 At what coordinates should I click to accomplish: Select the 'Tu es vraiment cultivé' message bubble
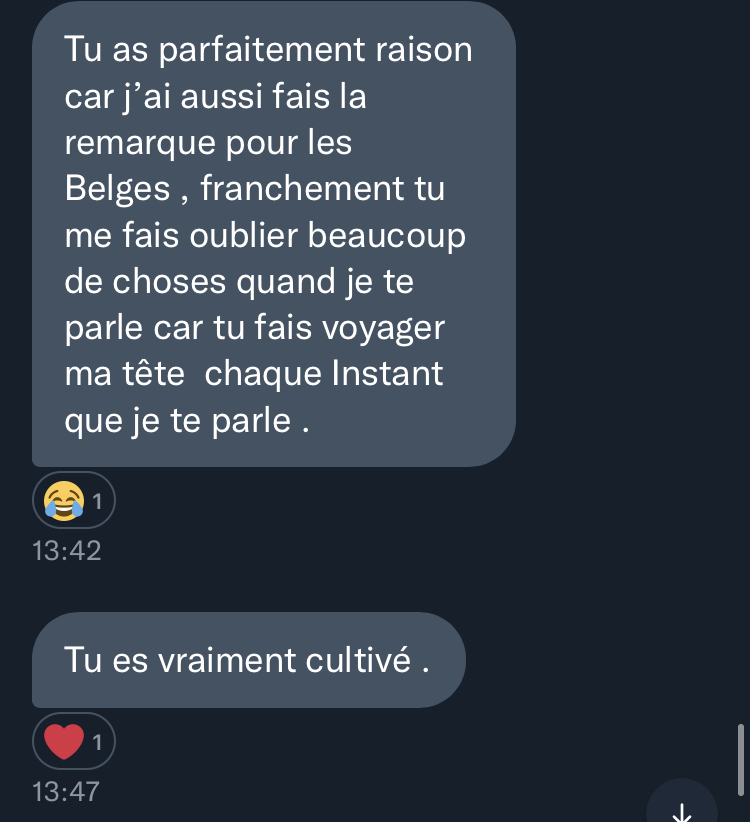click(248, 659)
